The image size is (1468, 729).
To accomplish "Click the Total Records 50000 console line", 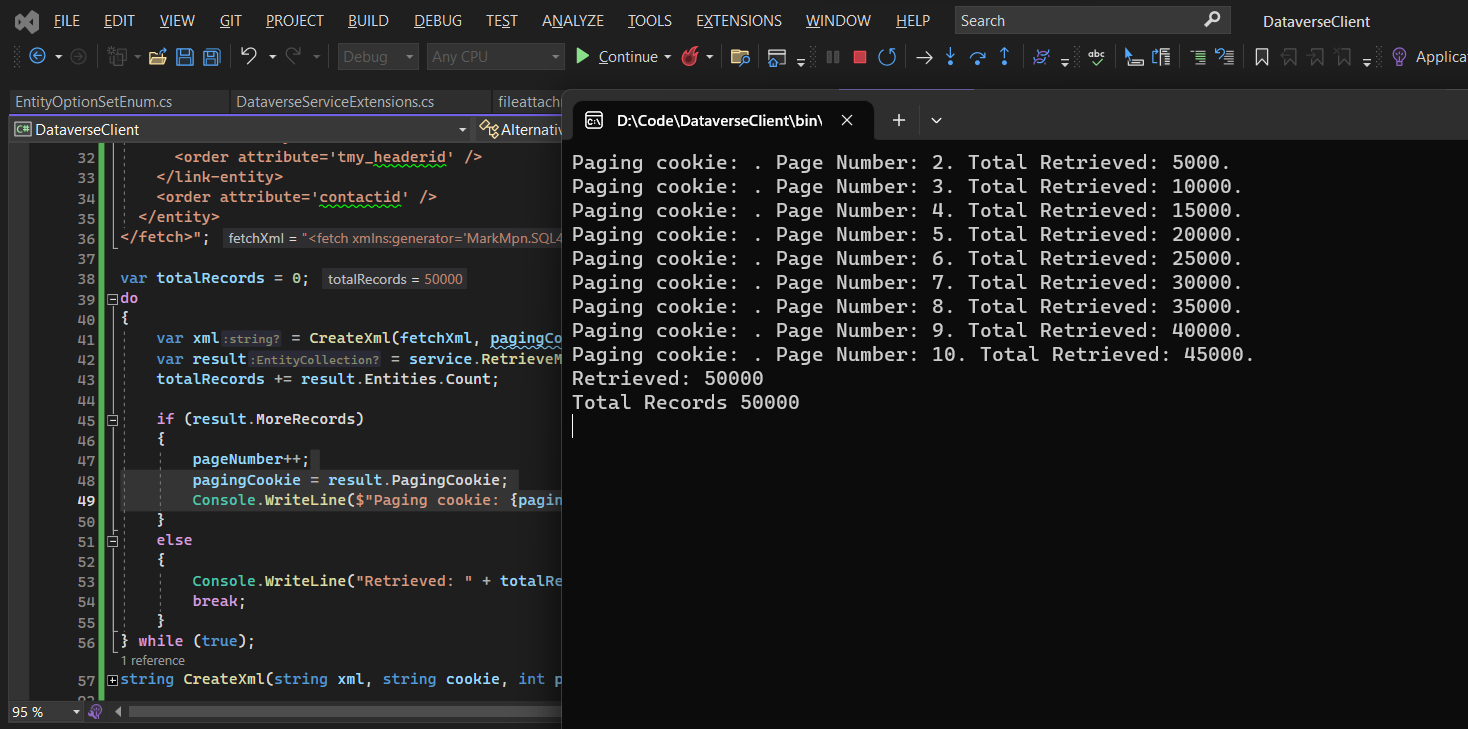I will coord(685,403).
